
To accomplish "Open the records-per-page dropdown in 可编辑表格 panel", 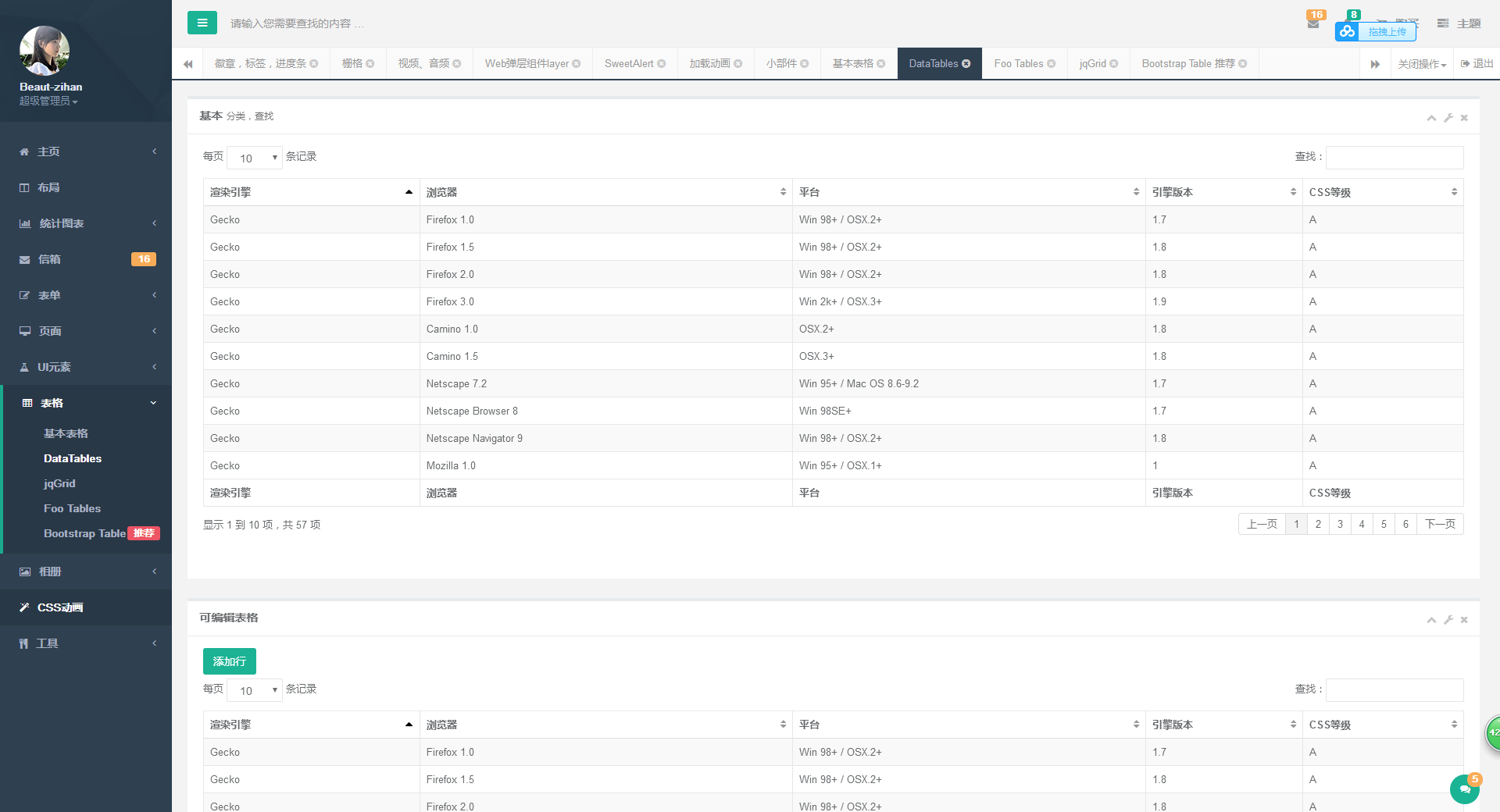I will pos(255,690).
